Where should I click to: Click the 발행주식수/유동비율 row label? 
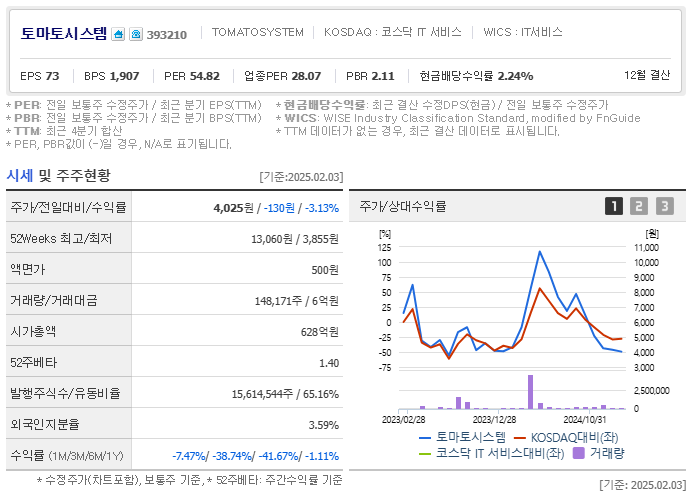point(65,393)
